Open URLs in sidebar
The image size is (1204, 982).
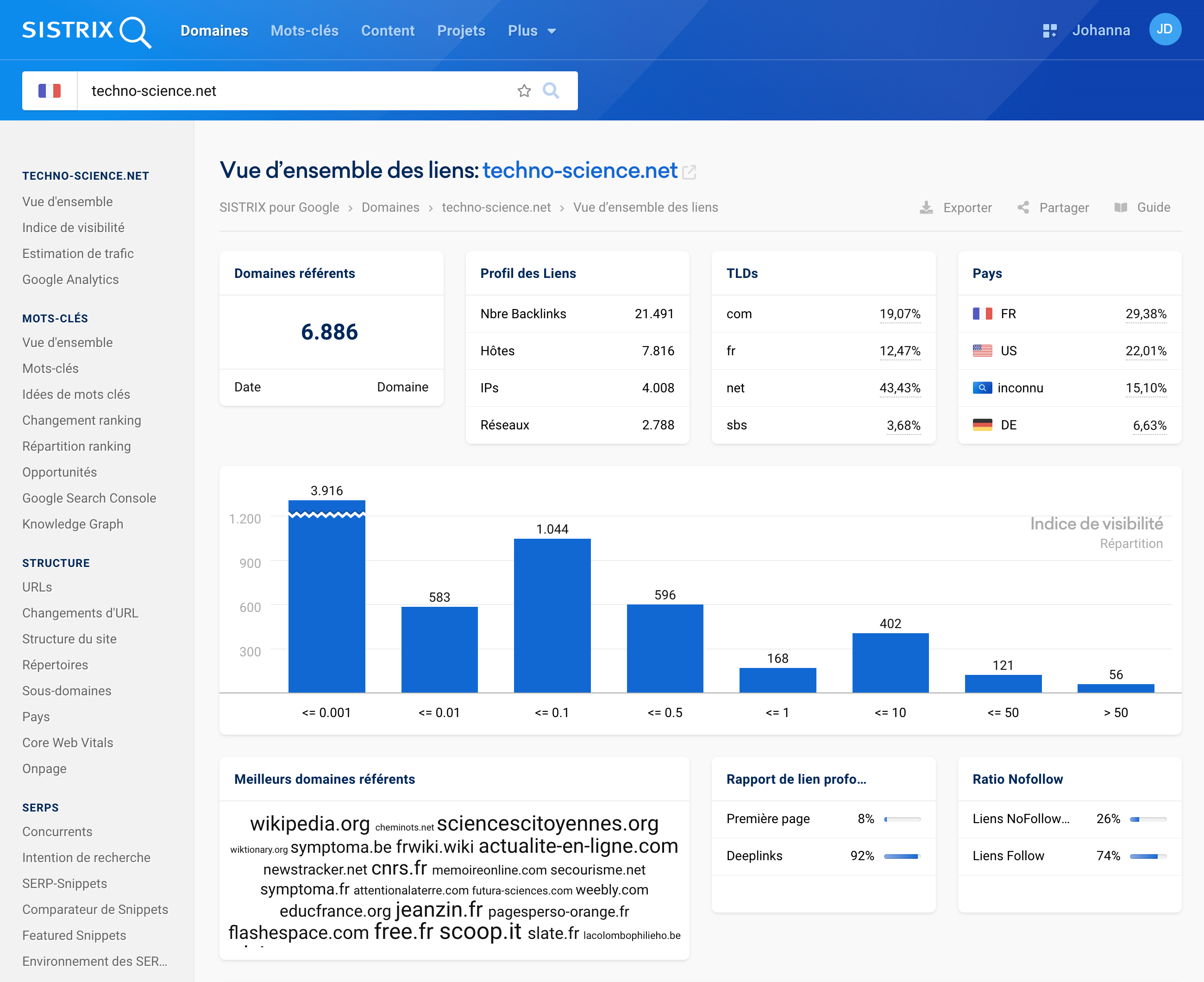coord(38,587)
